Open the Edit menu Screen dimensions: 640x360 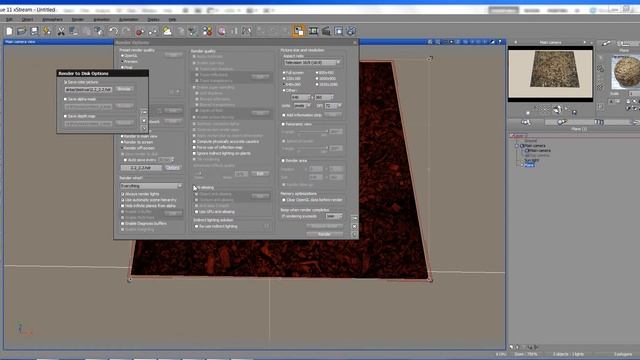pos(9,19)
